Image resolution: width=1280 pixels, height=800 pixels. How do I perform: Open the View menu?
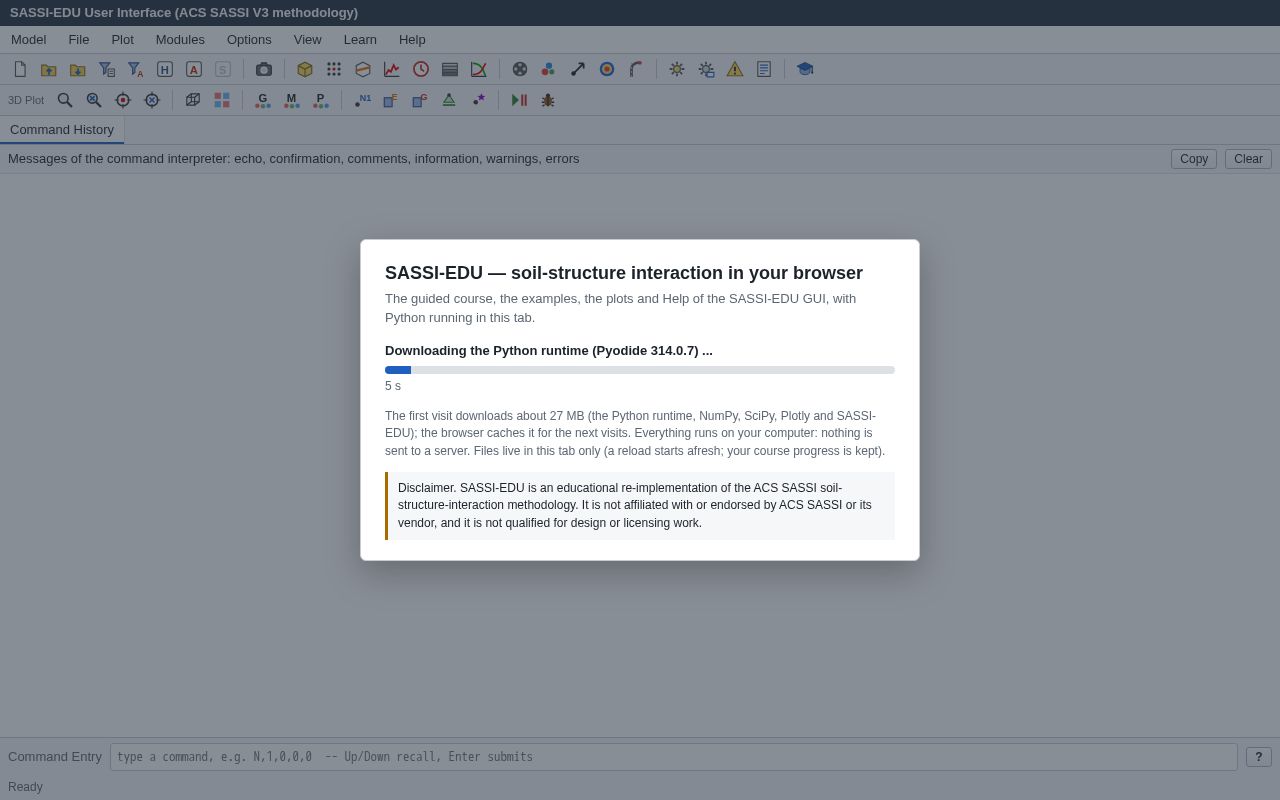point(308,40)
